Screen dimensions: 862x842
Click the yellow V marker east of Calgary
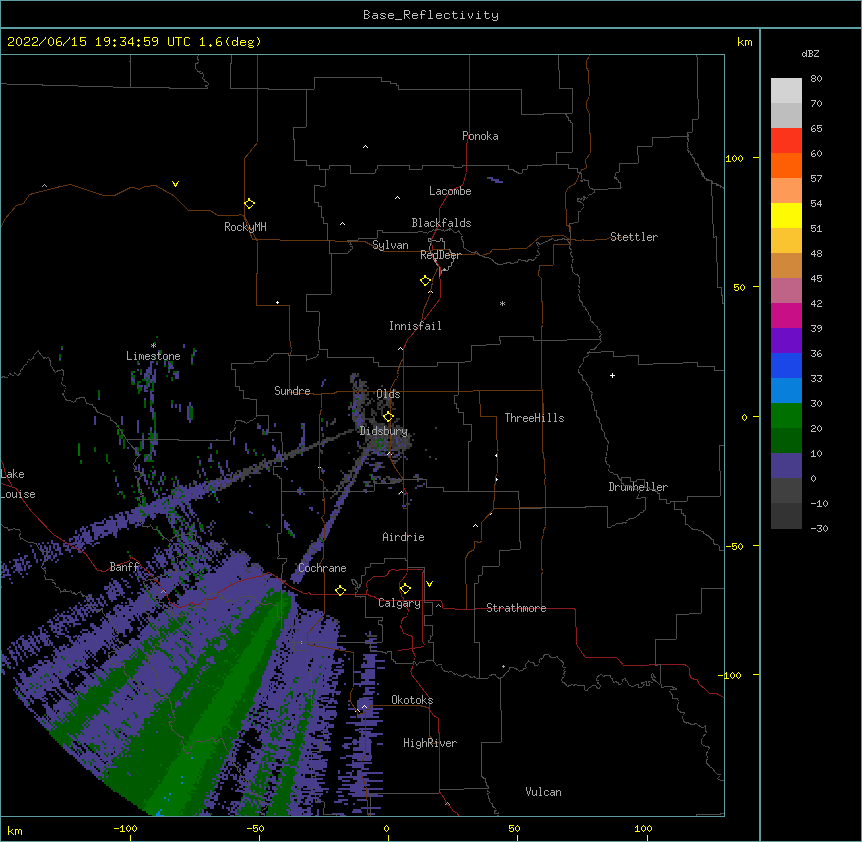click(x=429, y=584)
